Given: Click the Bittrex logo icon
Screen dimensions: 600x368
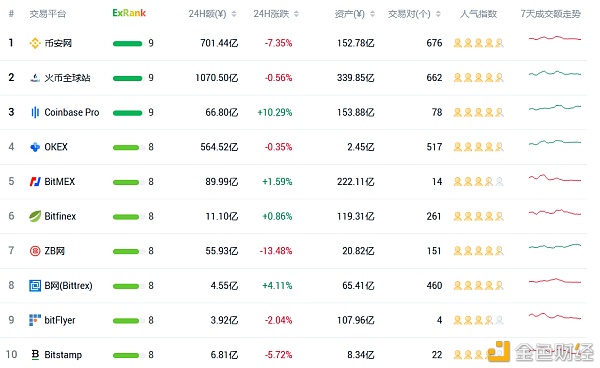Looking at the screenshot, I should point(35,286).
